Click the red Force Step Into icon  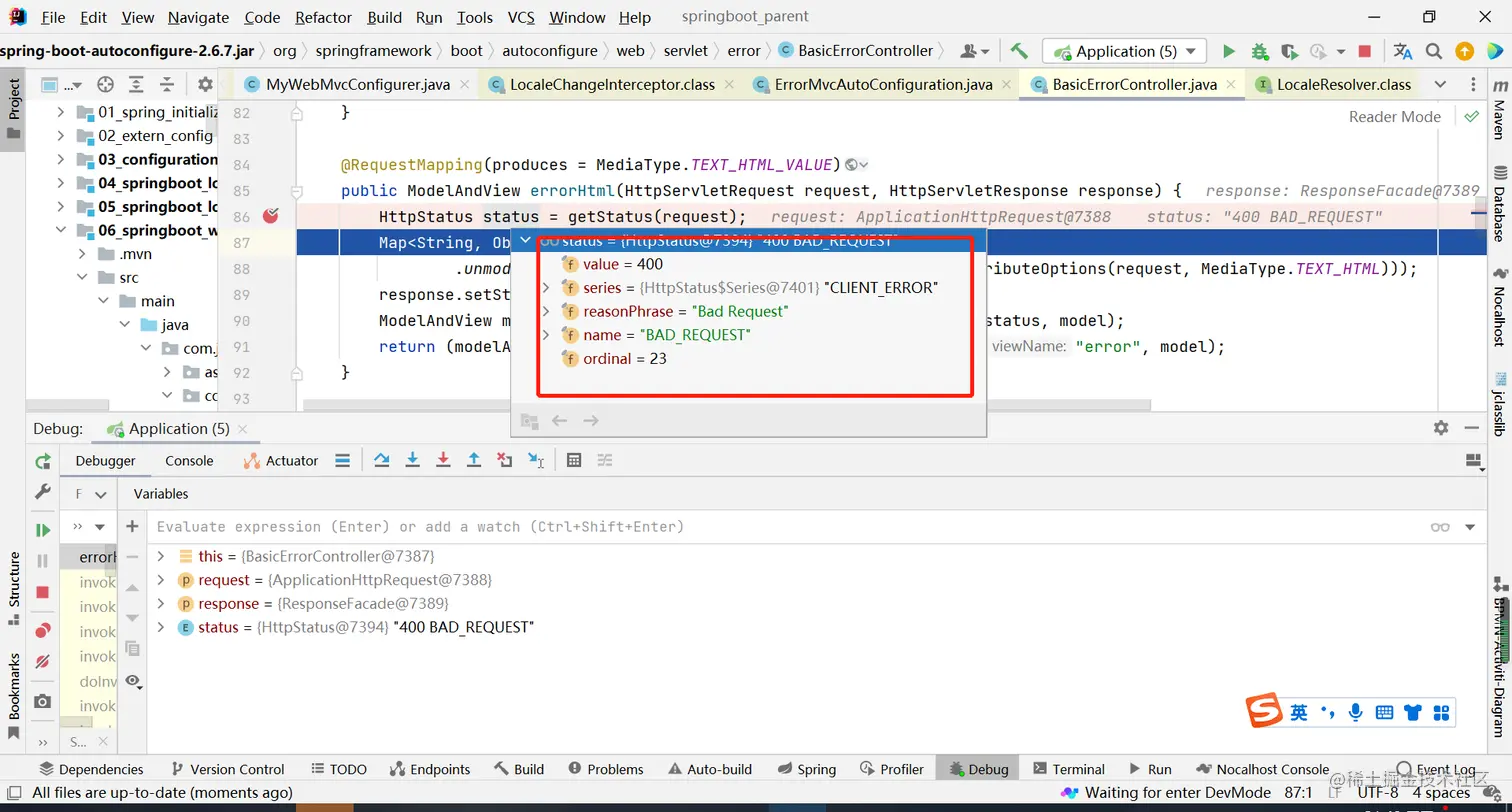pyautogui.click(x=443, y=460)
